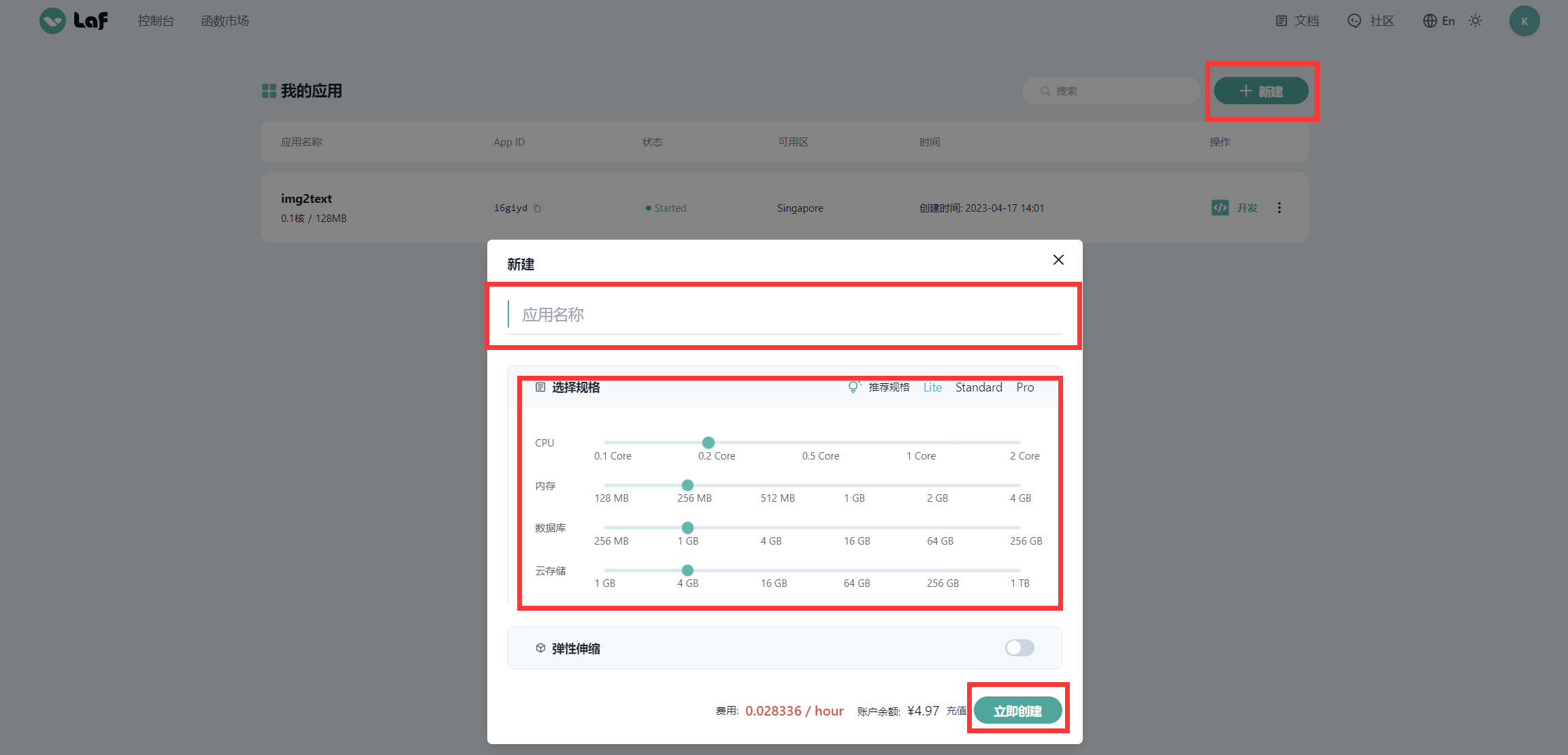
Task: Set CPU slider to 0.5 Core
Action: coord(813,443)
